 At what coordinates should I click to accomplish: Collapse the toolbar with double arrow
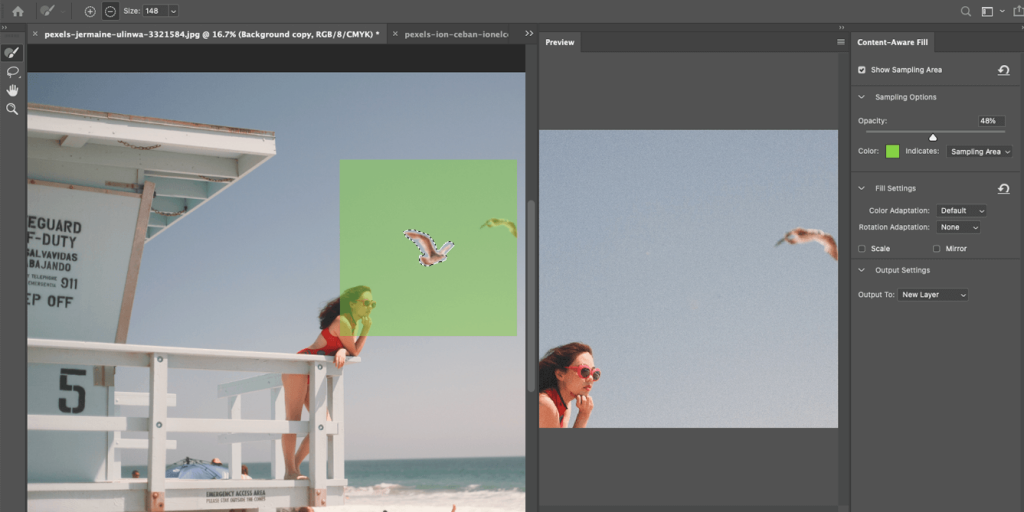pyautogui.click(x=4, y=27)
